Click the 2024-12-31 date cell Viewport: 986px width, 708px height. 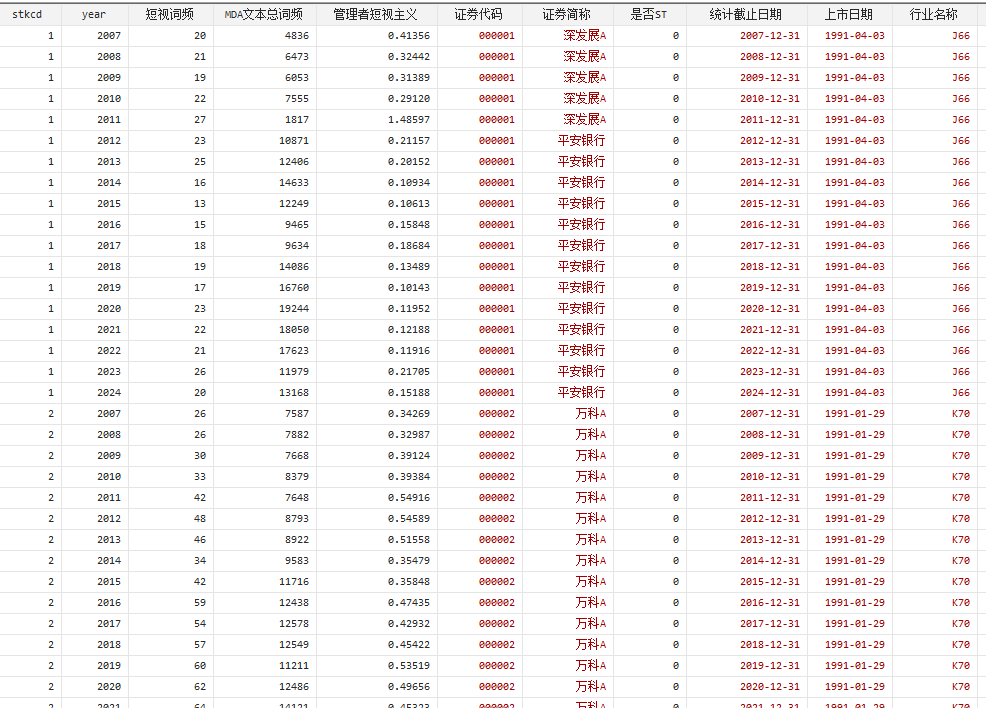[769, 393]
